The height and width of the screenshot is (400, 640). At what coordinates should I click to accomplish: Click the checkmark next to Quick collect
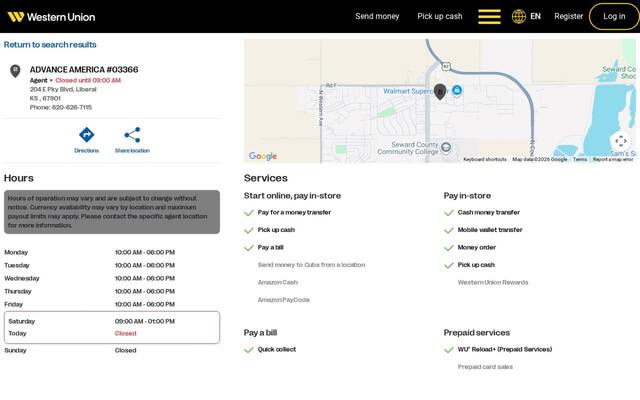pos(249,350)
